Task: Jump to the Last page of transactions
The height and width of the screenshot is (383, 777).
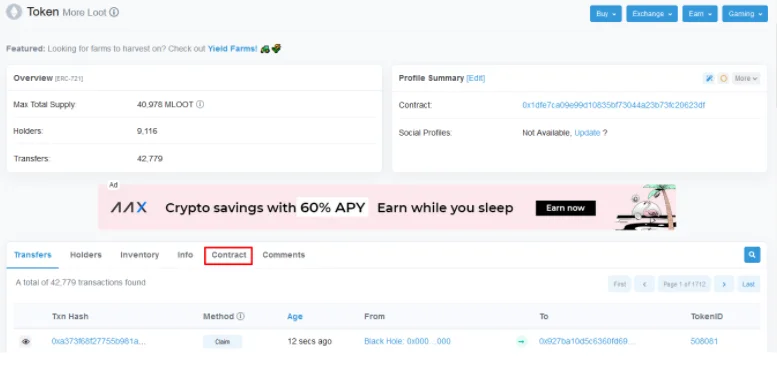Action: click(748, 284)
